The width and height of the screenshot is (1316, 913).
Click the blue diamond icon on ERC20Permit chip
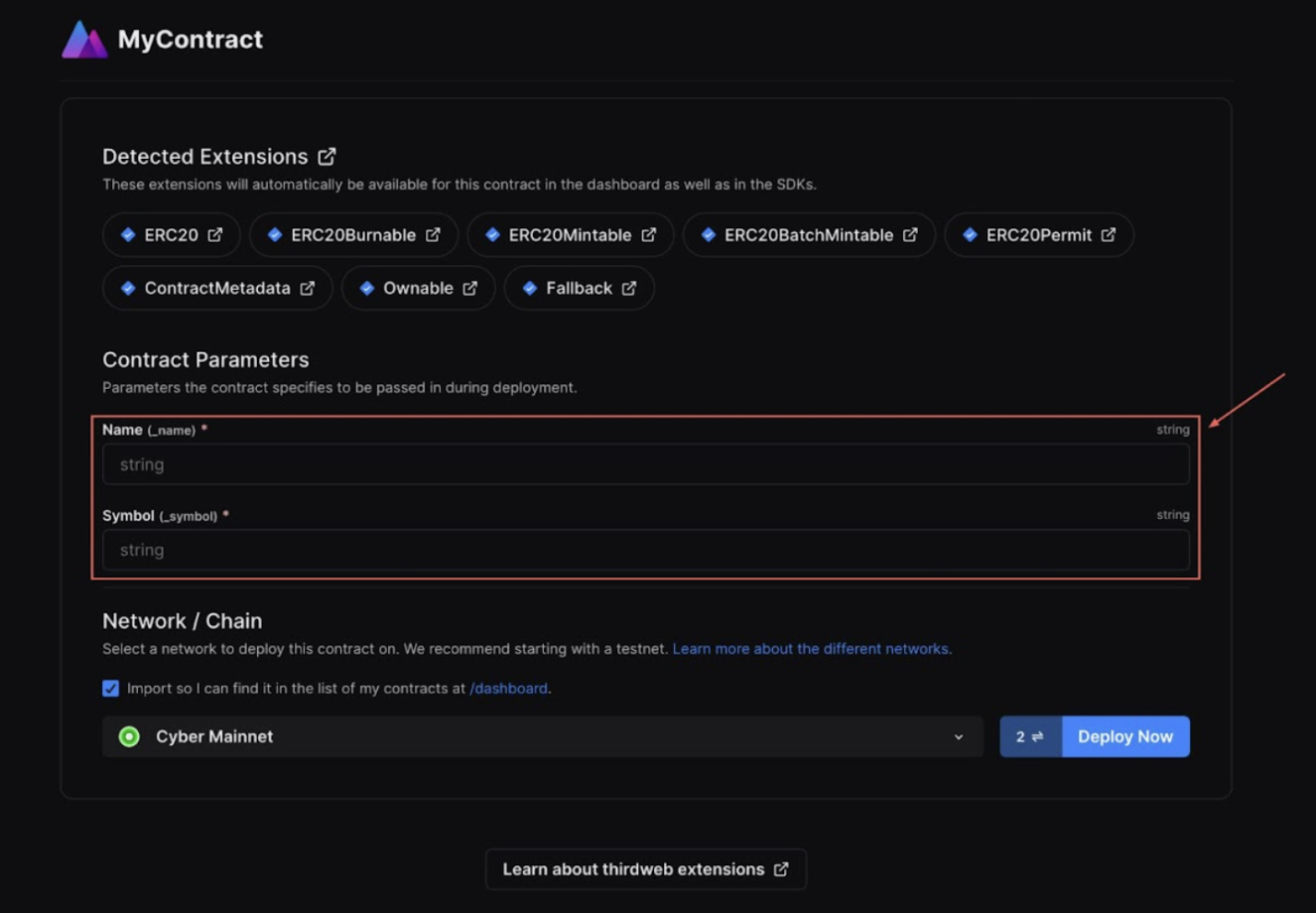(970, 235)
